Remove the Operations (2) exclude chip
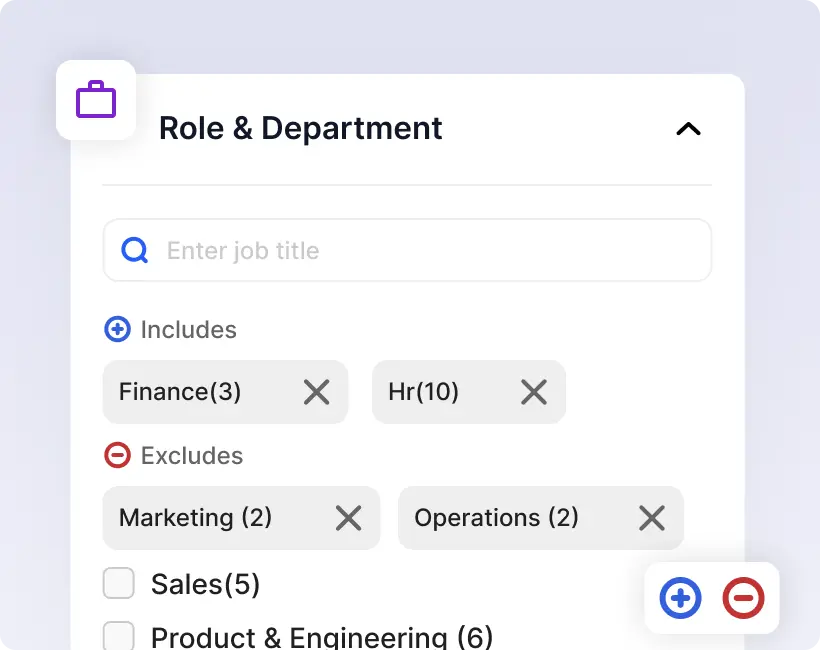 [x=651, y=518]
